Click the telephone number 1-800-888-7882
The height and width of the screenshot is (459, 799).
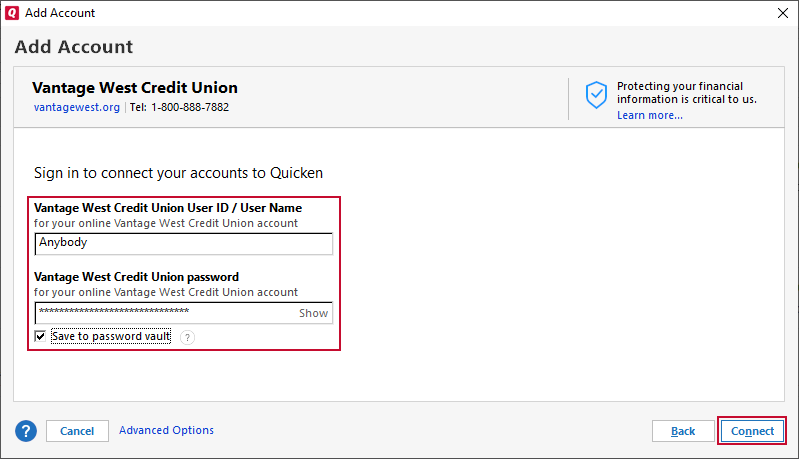(190, 107)
